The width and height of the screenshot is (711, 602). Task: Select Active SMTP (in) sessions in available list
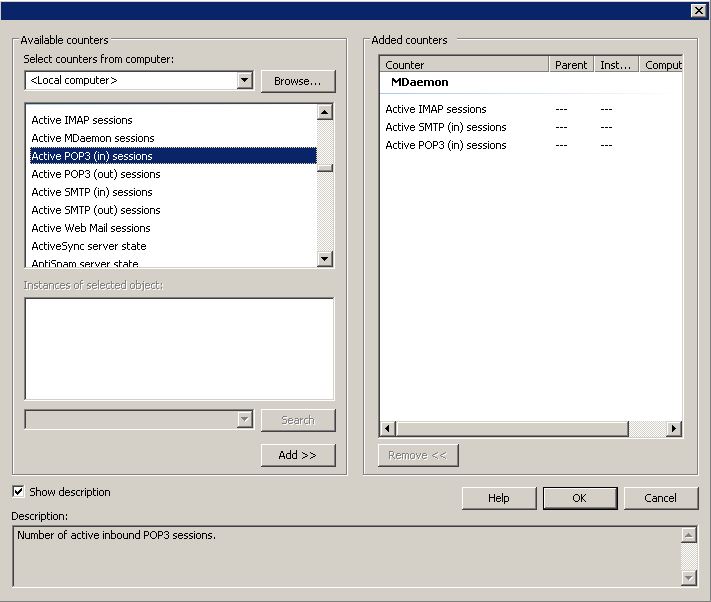[x=92, y=192]
